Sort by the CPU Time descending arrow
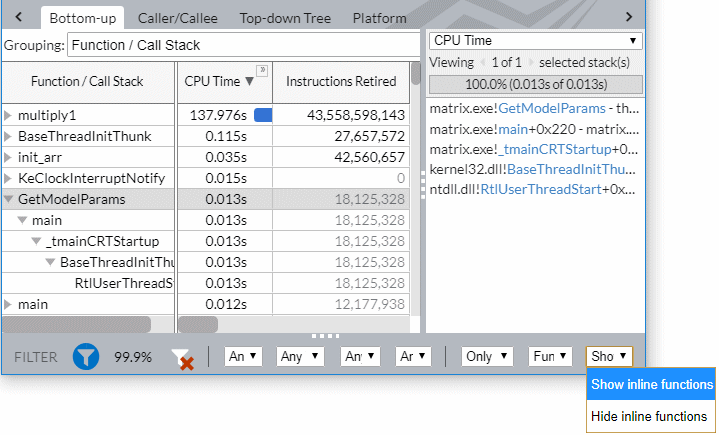This screenshot has height=435, width=719. [249, 82]
